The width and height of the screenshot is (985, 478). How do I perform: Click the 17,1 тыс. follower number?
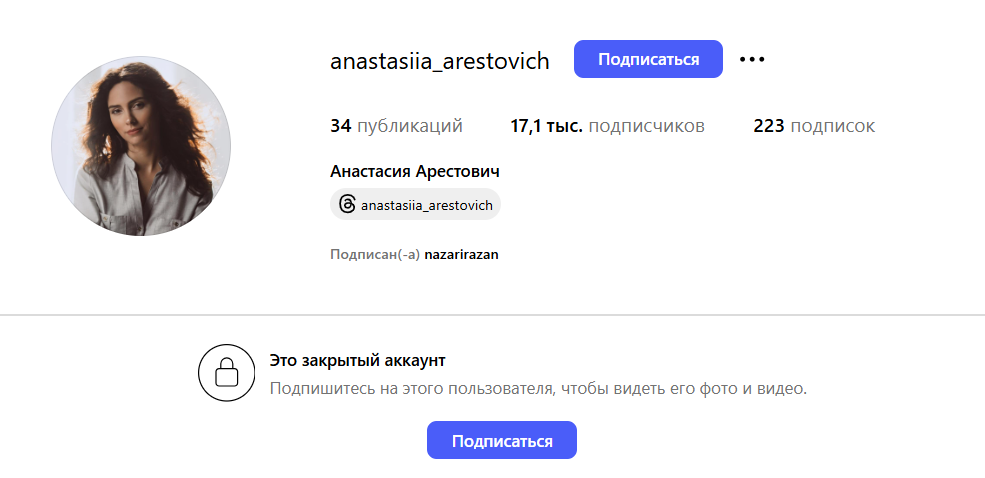click(547, 126)
